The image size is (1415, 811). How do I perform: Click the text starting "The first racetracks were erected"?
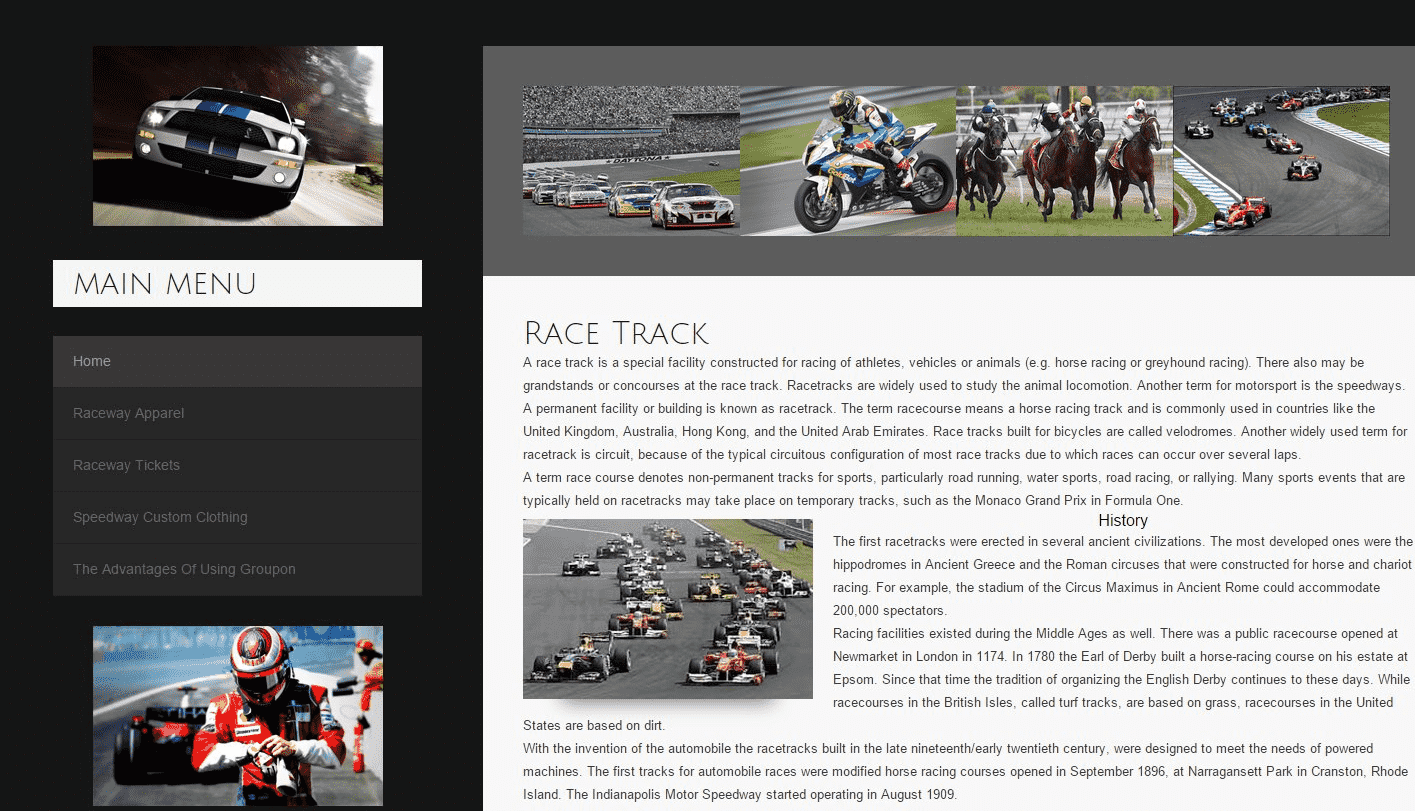(1120, 575)
